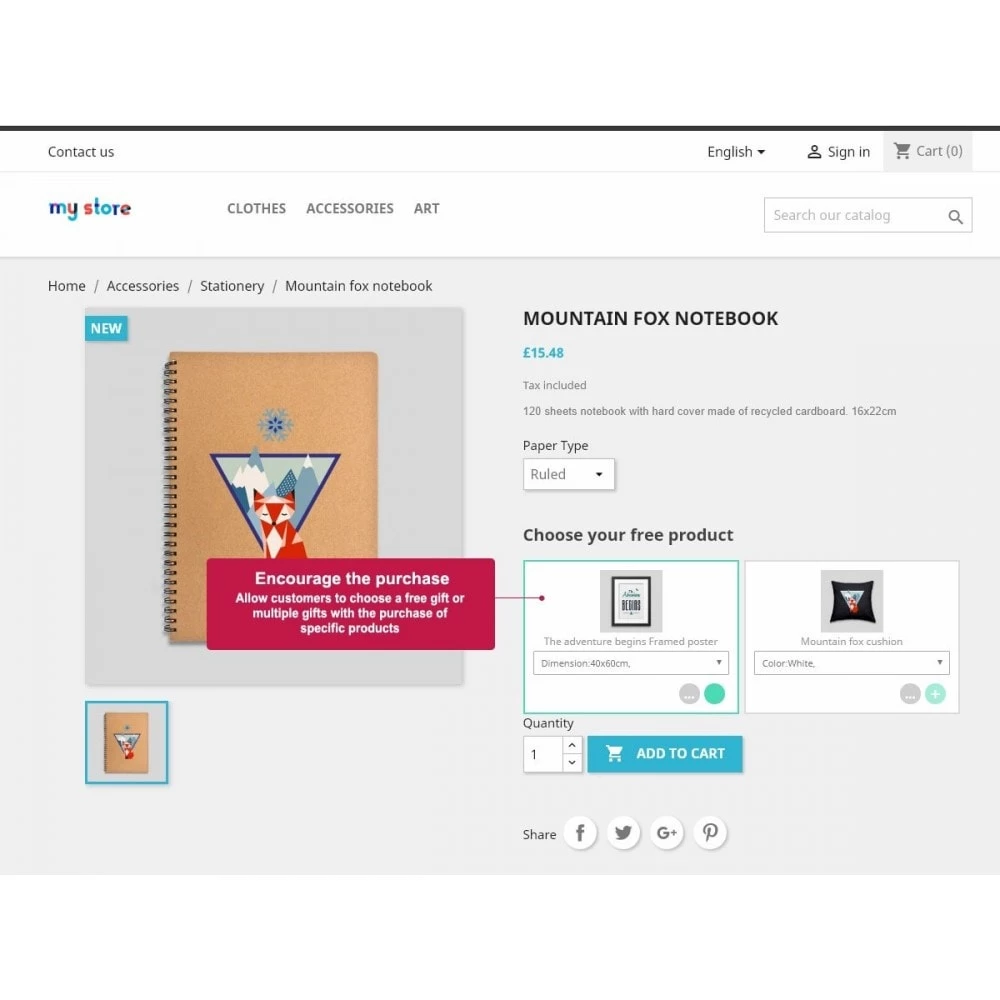Screen dimensions: 1000x1000
Task: Select the notebook thumbnail image
Action: [x=126, y=742]
